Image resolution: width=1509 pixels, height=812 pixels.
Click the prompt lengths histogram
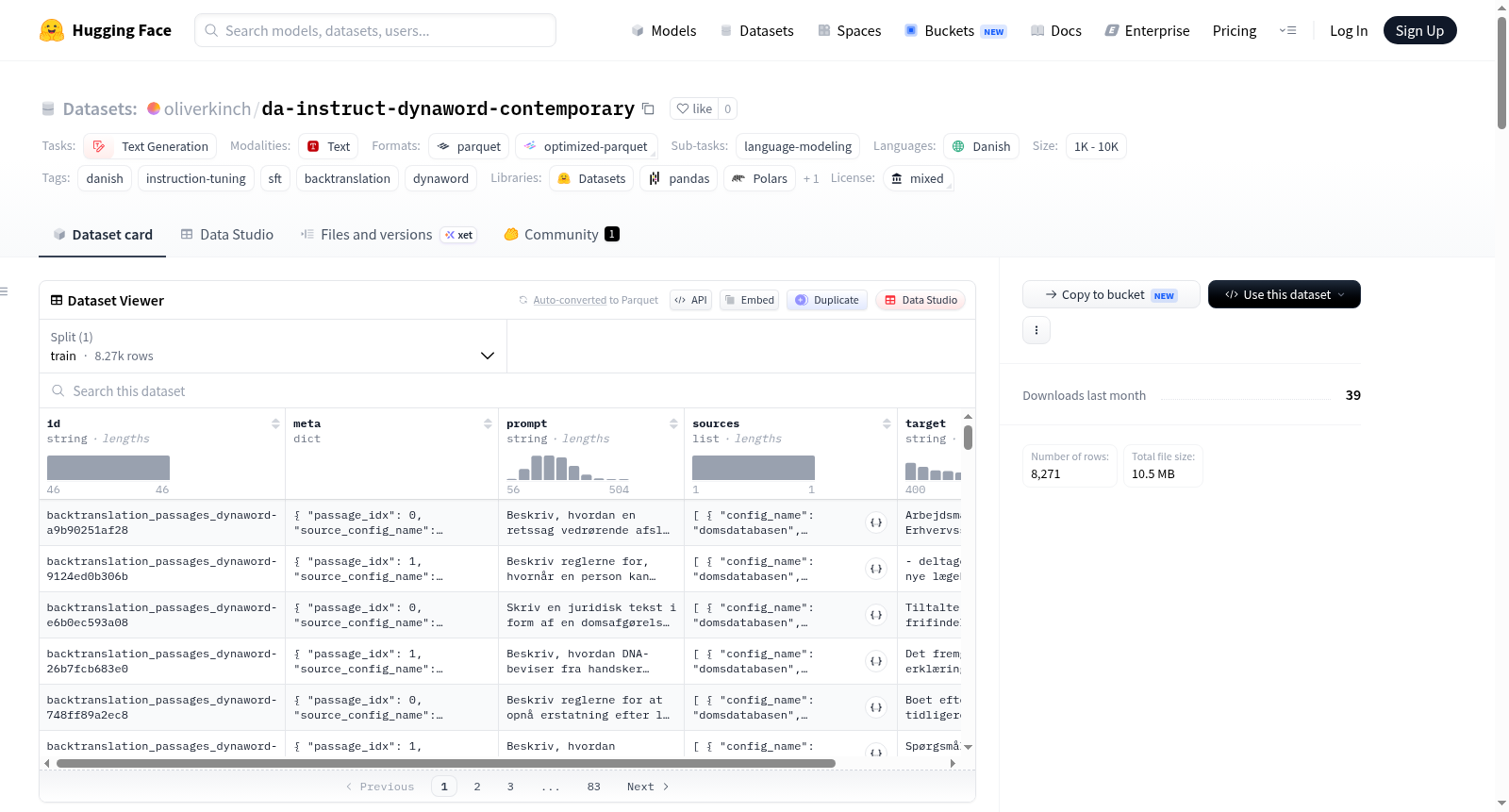pyautogui.click(x=568, y=468)
